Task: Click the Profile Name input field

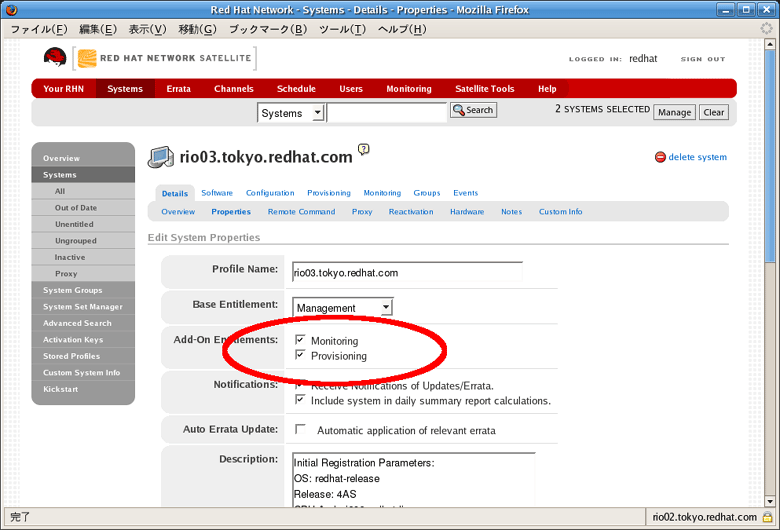Action: [x=407, y=272]
